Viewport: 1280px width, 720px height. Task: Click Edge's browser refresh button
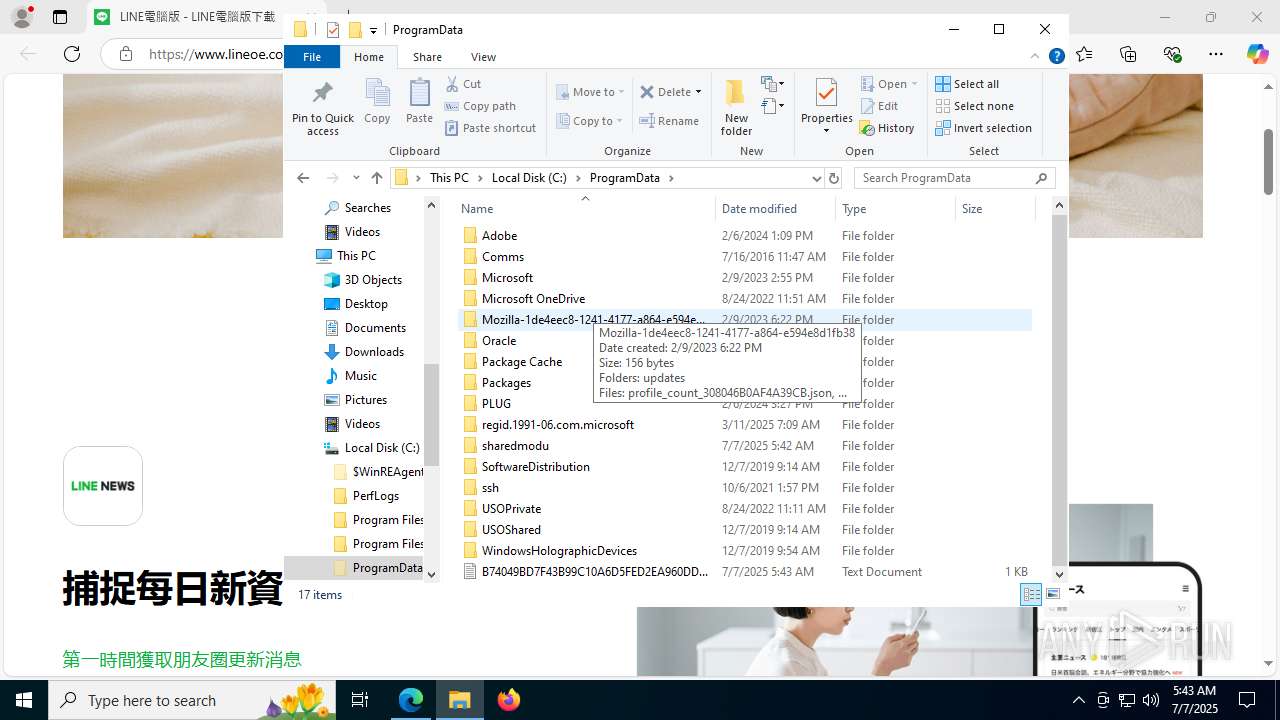coord(72,54)
